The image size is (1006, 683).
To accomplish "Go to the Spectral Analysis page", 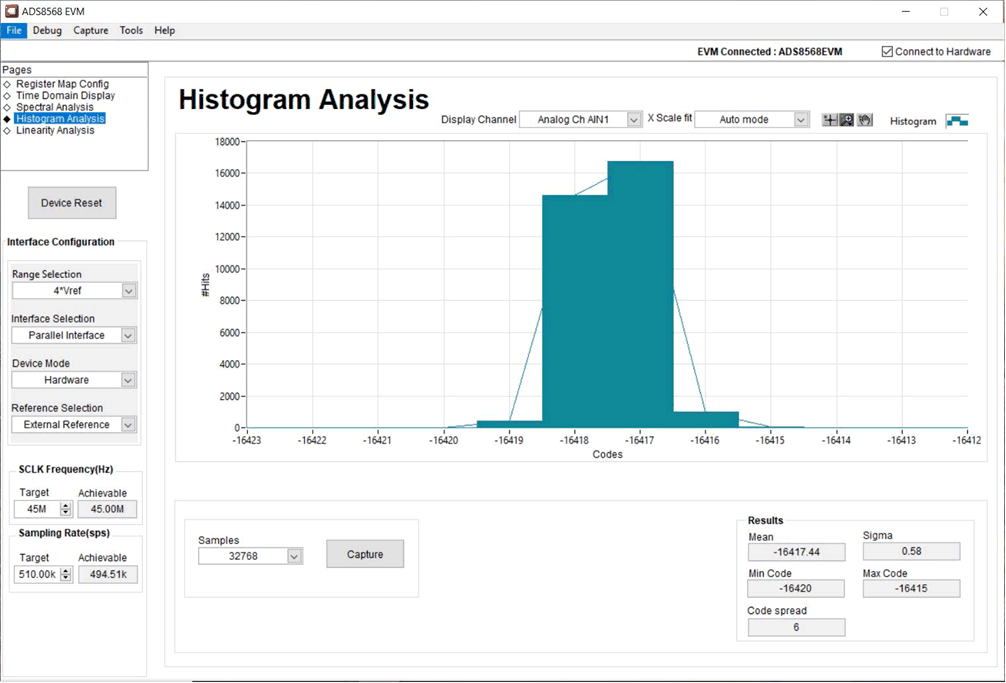I will [55, 107].
